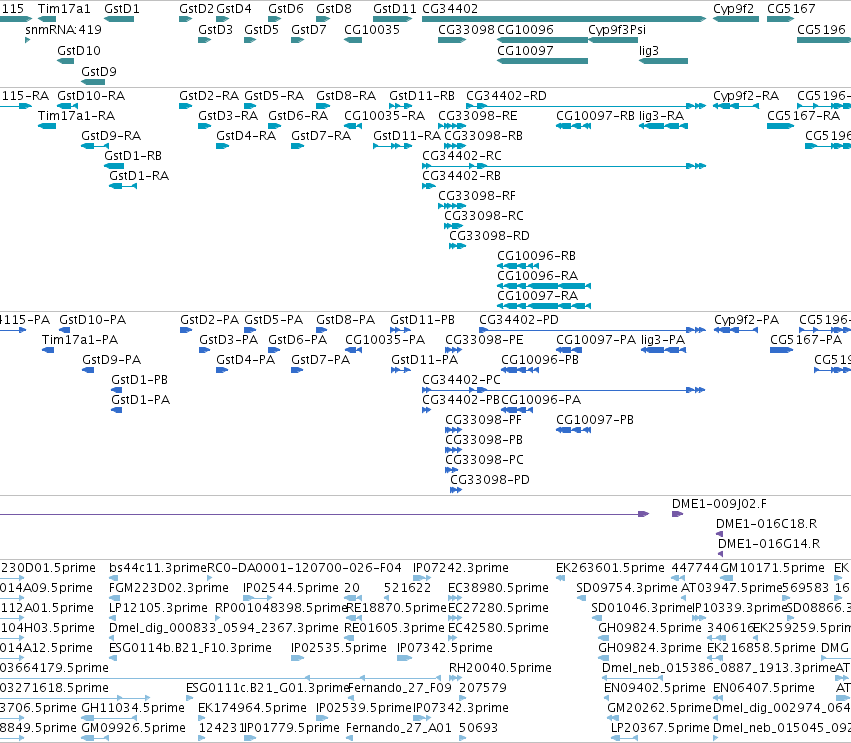Image resolution: width=851 pixels, height=743 pixels.
Task: Select transcript CG33098-RF
Action: [477, 195]
